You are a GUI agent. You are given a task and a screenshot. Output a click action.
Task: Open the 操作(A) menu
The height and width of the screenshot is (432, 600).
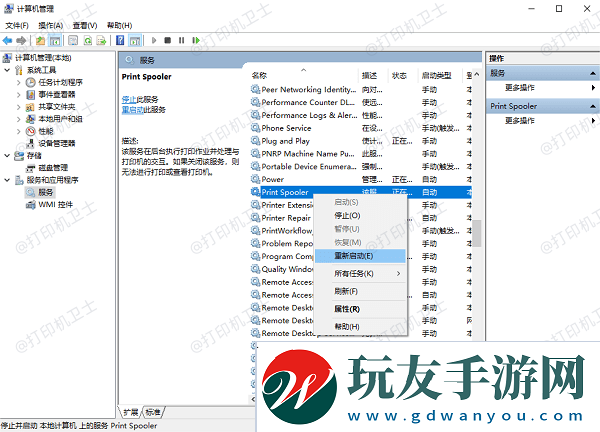coord(51,26)
